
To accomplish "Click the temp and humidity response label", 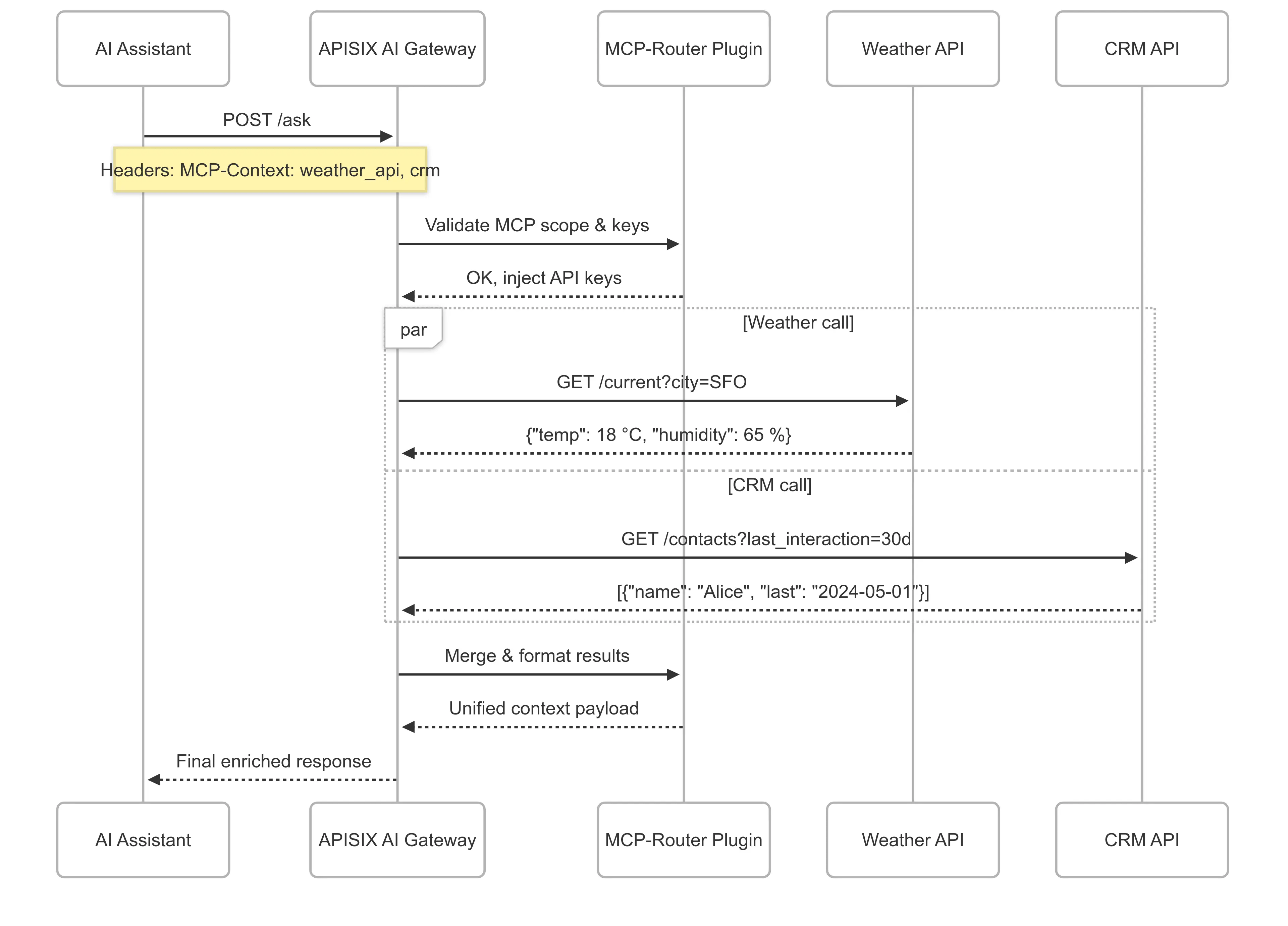I will click(658, 435).
